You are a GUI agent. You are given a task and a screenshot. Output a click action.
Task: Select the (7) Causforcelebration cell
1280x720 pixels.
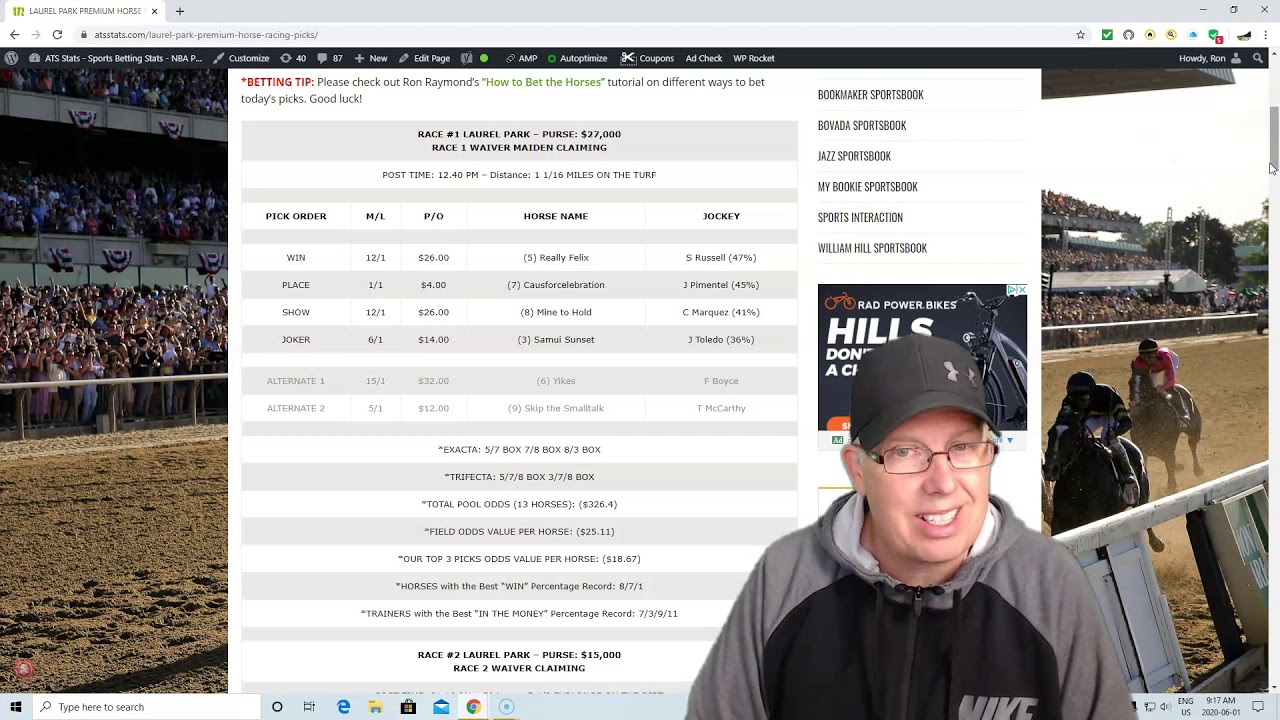tap(556, 285)
